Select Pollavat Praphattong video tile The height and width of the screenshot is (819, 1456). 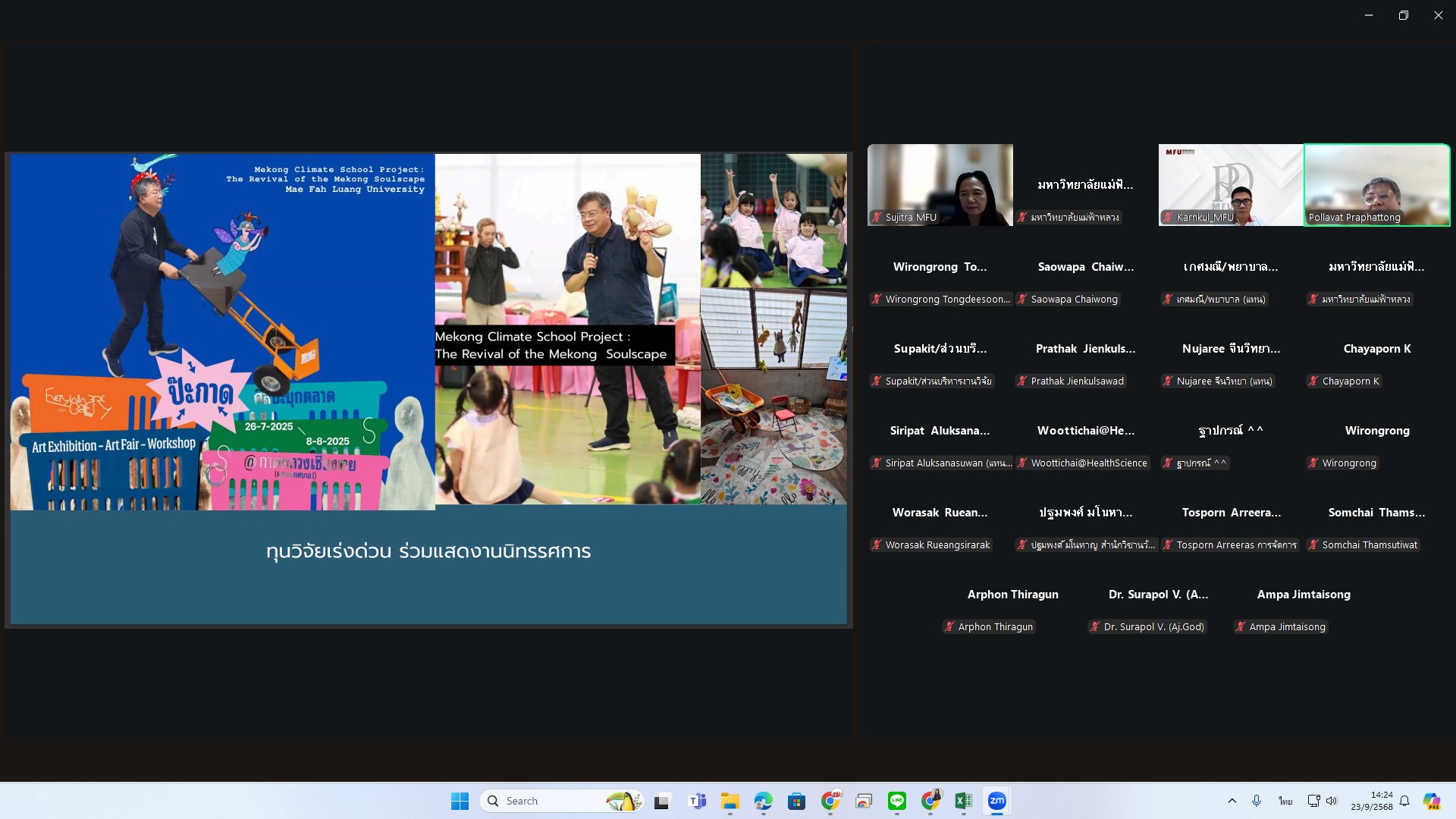[x=1376, y=184]
